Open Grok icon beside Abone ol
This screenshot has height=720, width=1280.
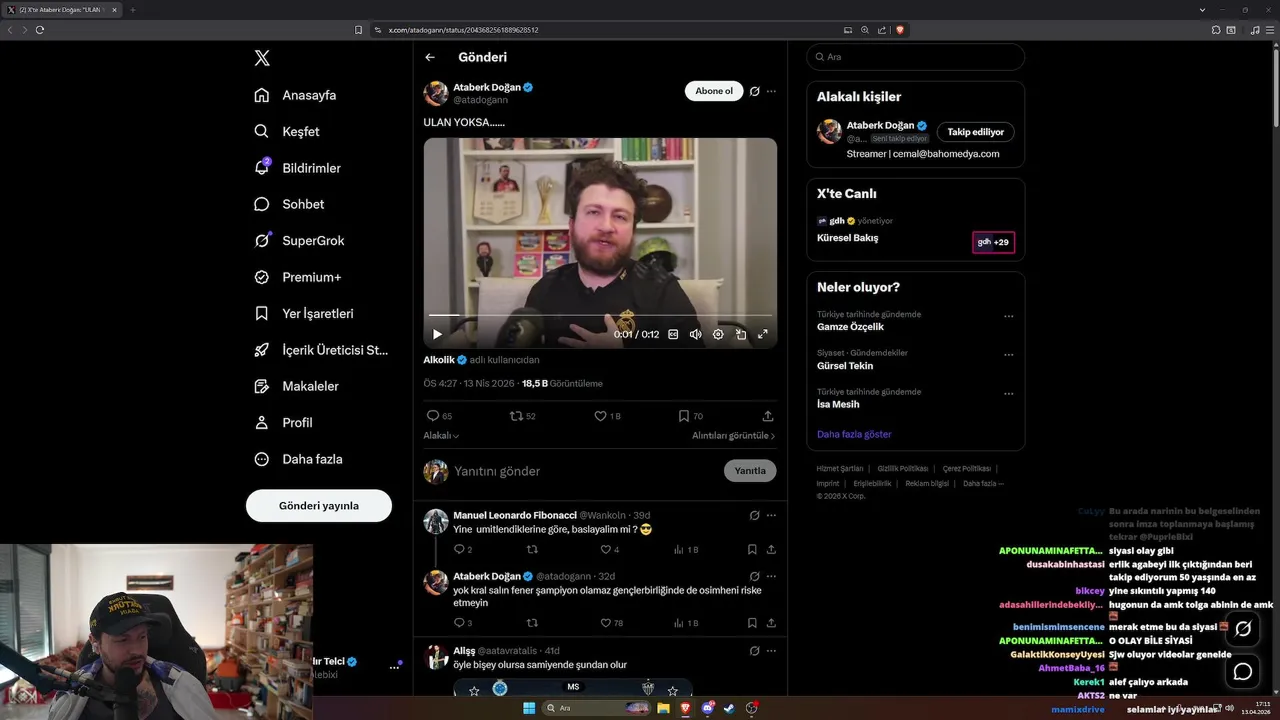(755, 91)
